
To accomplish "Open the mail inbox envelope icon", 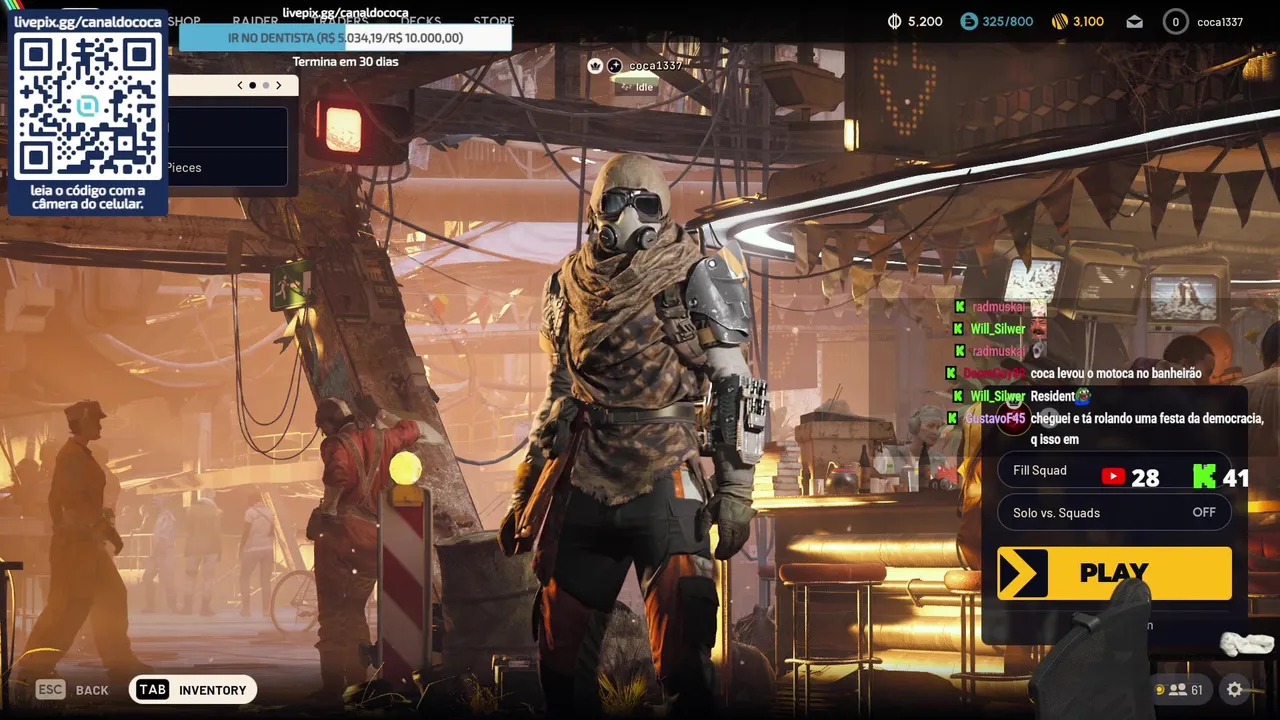I will pos(1134,21).
